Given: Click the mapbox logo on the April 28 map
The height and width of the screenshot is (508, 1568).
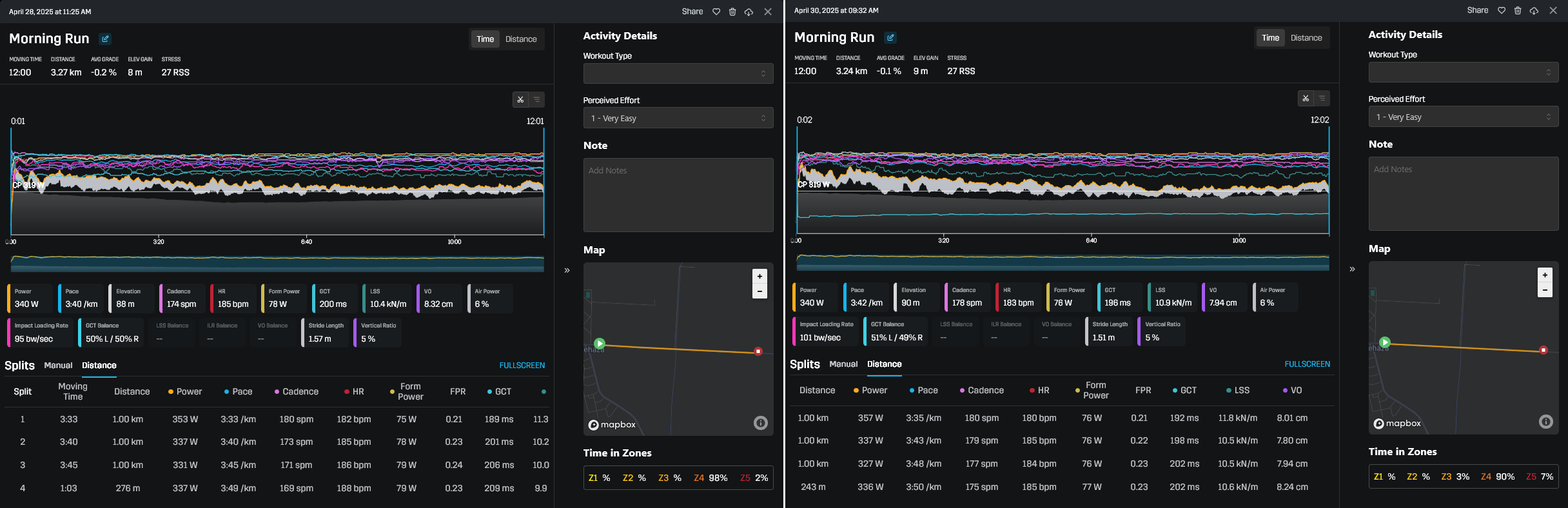Looking at the screenshot, I should pos(612,424).
